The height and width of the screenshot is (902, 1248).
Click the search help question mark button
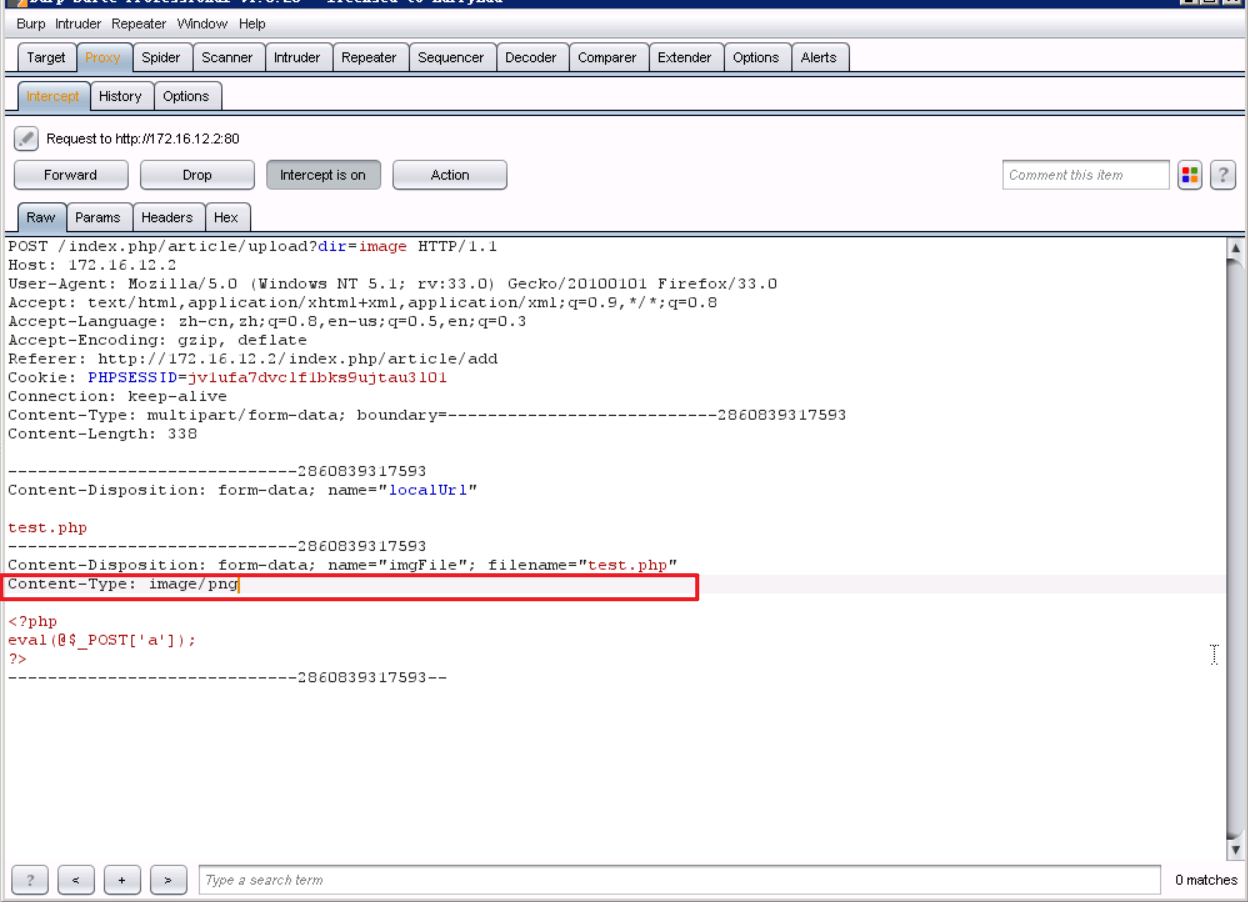[x=30, y=880]
